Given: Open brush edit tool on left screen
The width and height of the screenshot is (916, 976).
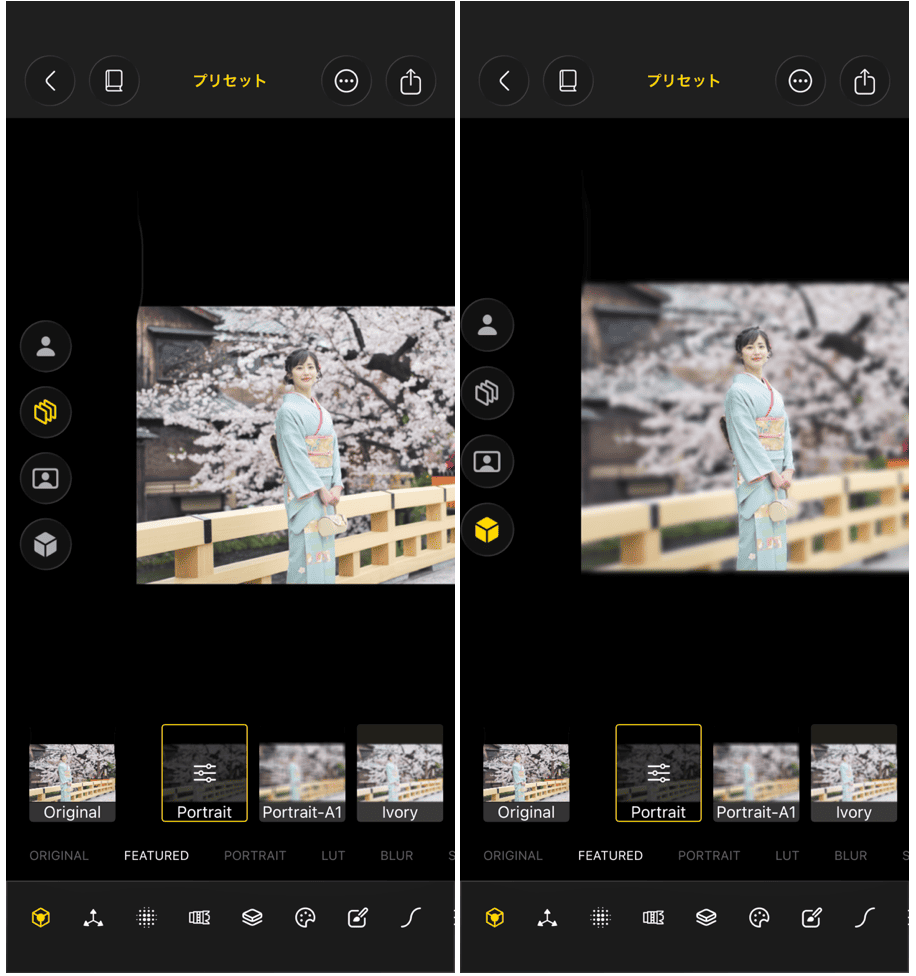Looking at the screenshot, I should [x=358, y=917].
